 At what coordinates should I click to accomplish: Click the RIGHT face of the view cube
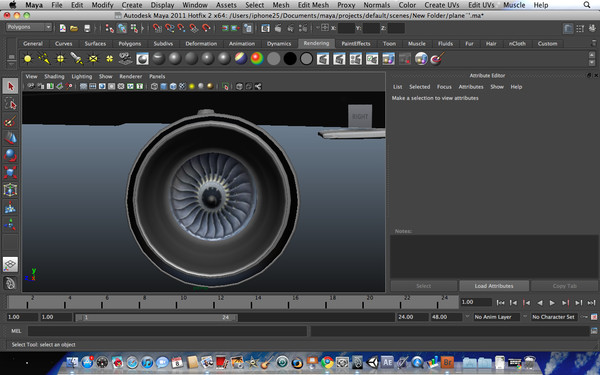pos(360,116)
